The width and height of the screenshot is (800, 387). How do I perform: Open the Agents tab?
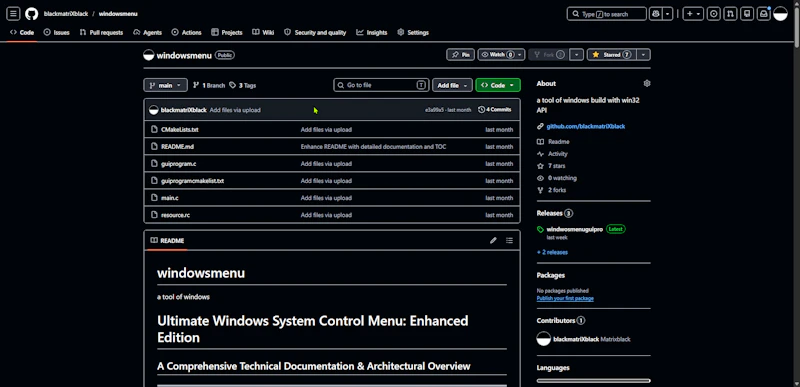pos(147,32)
